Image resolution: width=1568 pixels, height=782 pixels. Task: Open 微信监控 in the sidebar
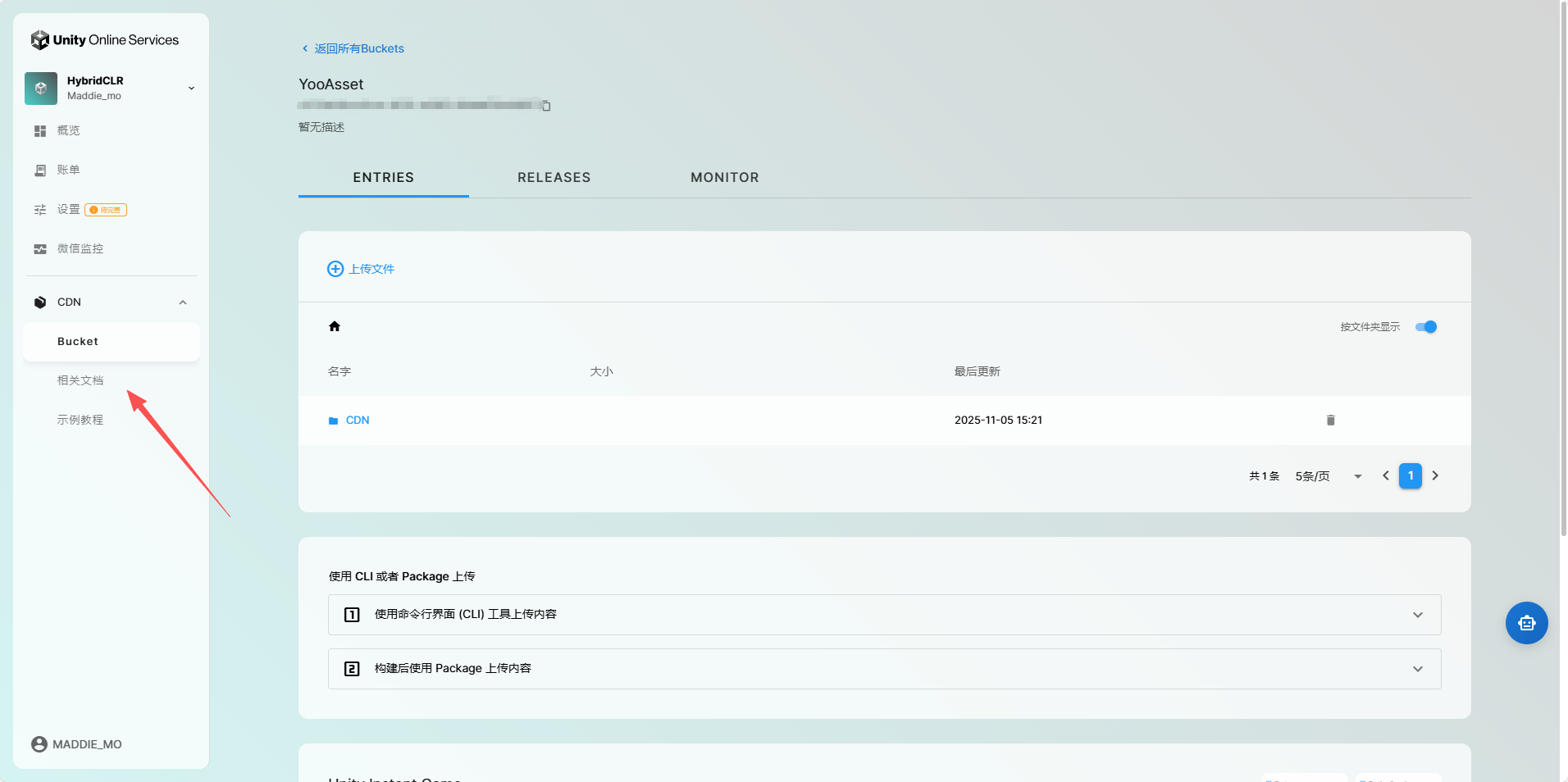80,248
